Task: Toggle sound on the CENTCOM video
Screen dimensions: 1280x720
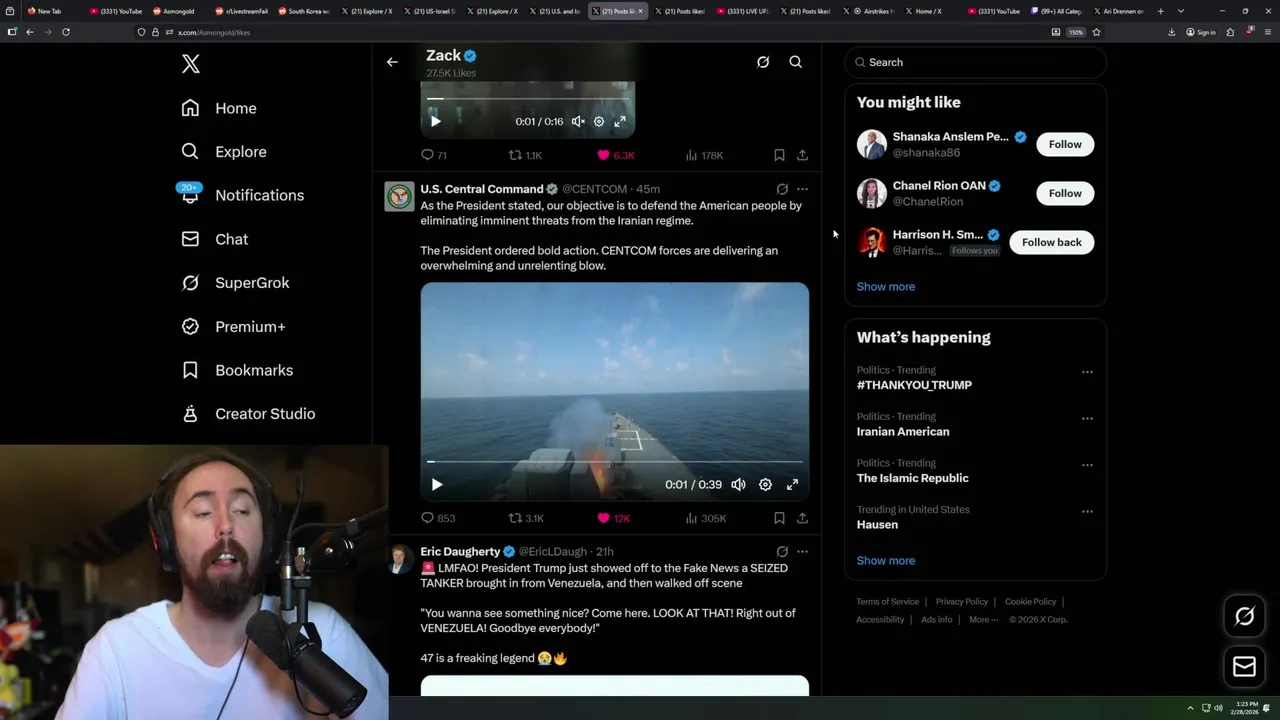Action: pos(738,484)
